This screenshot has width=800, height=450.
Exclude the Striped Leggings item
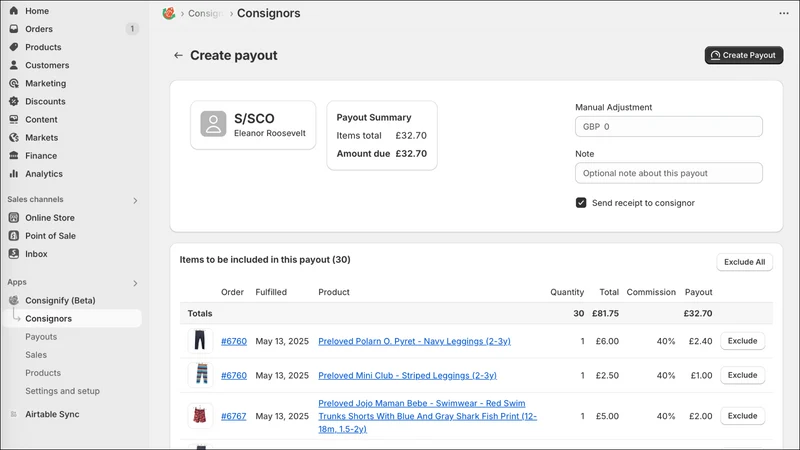(742, 375)
